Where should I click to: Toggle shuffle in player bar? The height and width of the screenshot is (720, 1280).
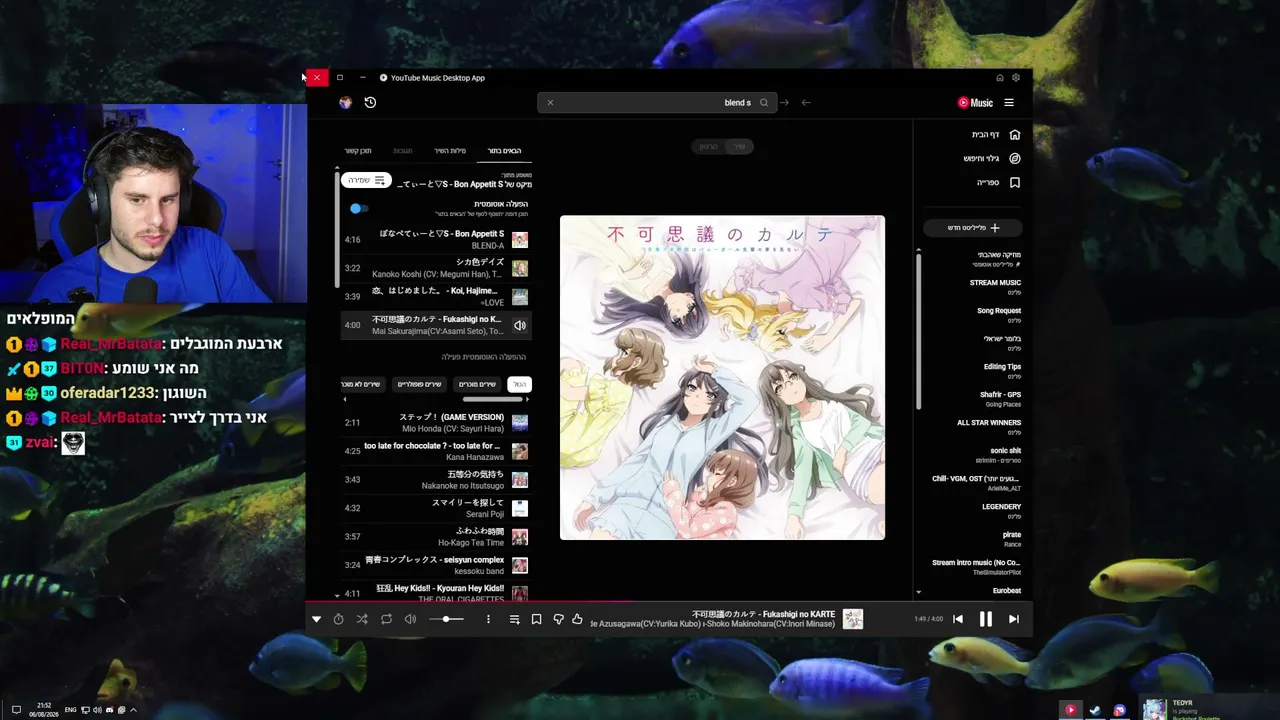point(362,619)
